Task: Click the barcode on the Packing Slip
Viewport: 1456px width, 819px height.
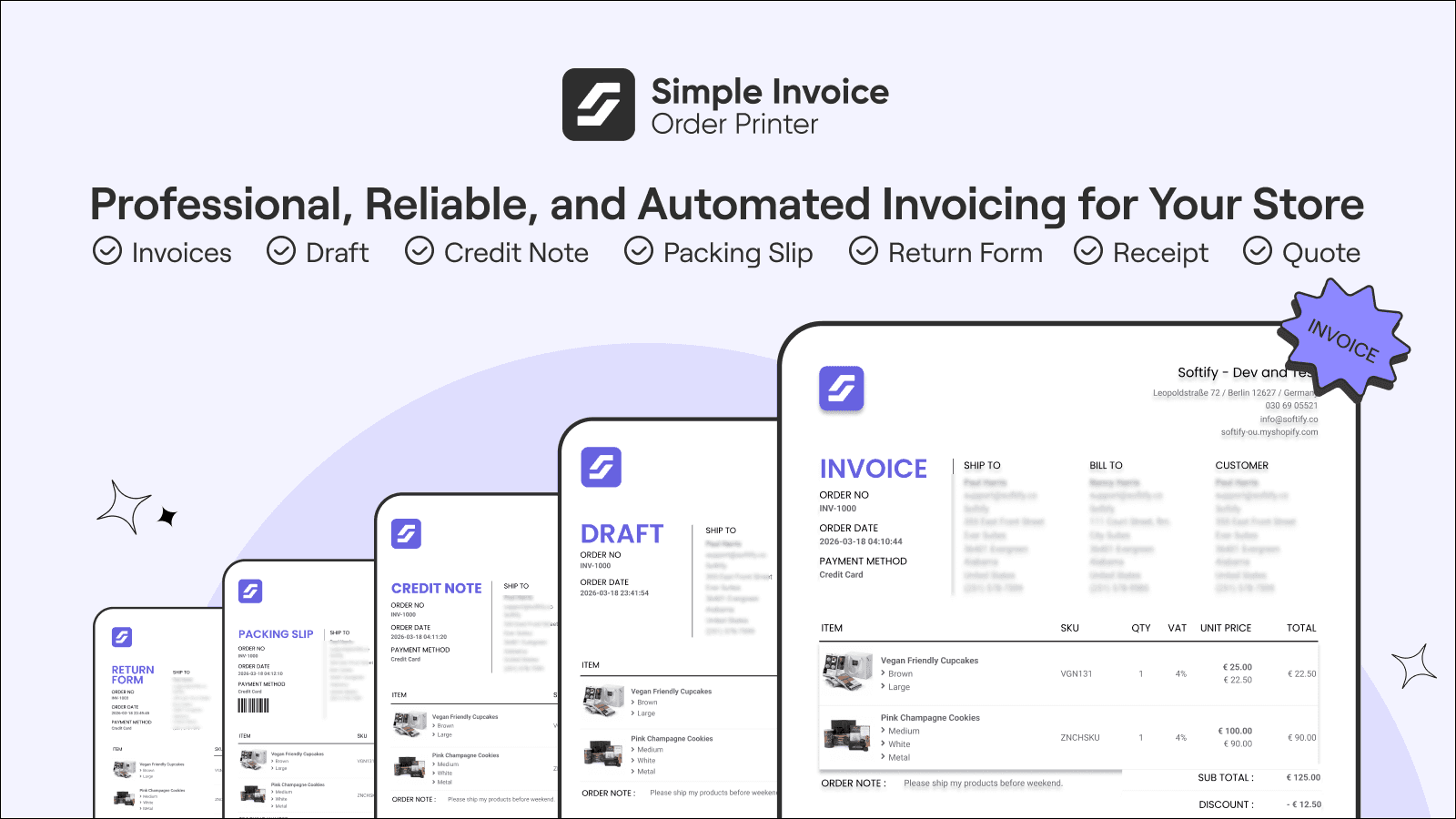Action: (x=253, y=705)
